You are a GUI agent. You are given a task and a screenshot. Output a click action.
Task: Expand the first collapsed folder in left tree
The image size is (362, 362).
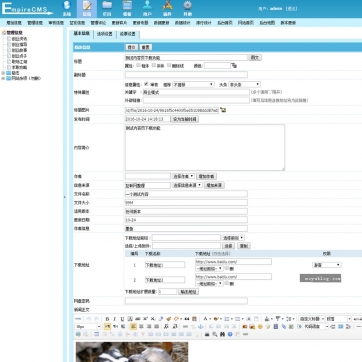click(x=3, y=73)
